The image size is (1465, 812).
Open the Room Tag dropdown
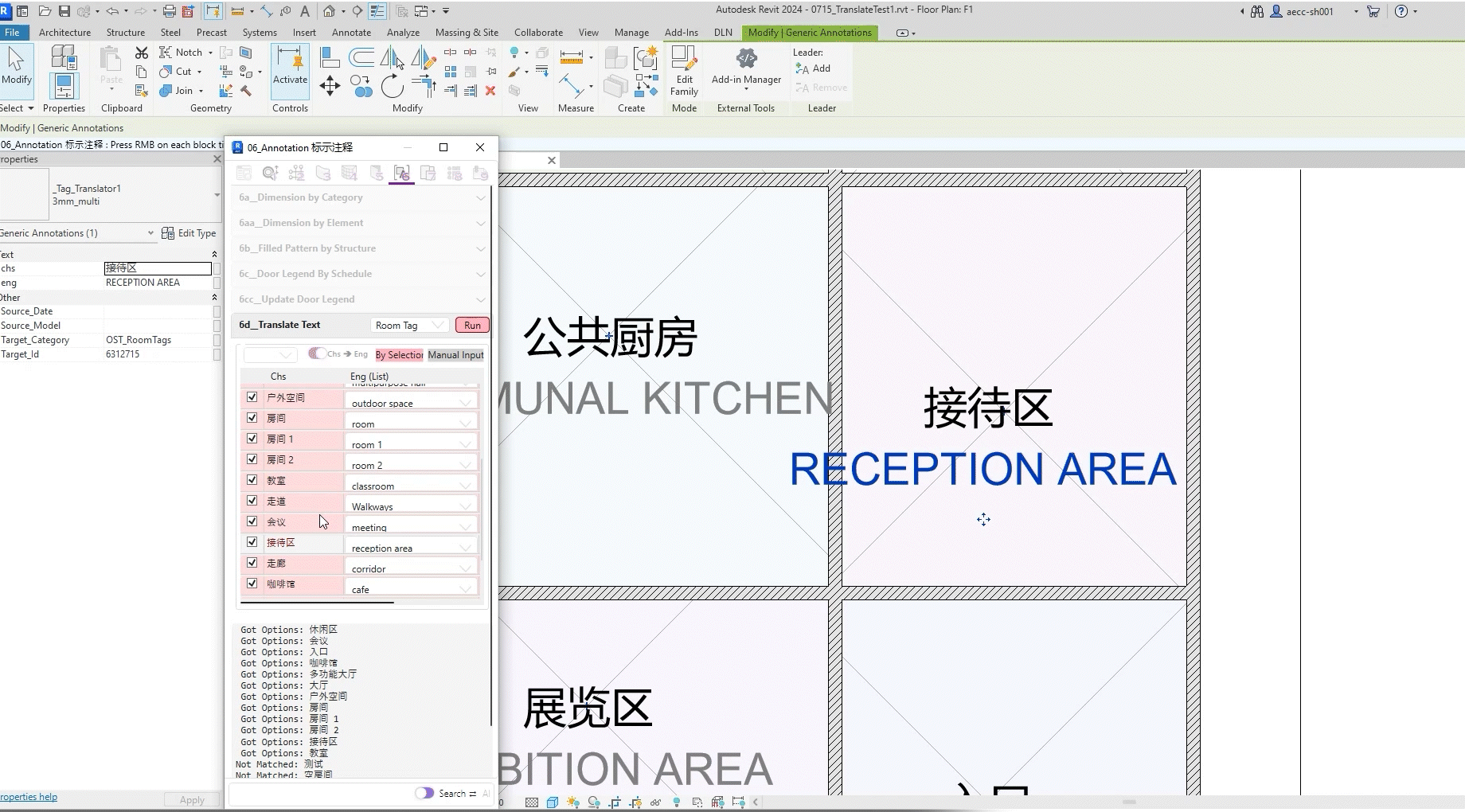[x=409, y=325]
